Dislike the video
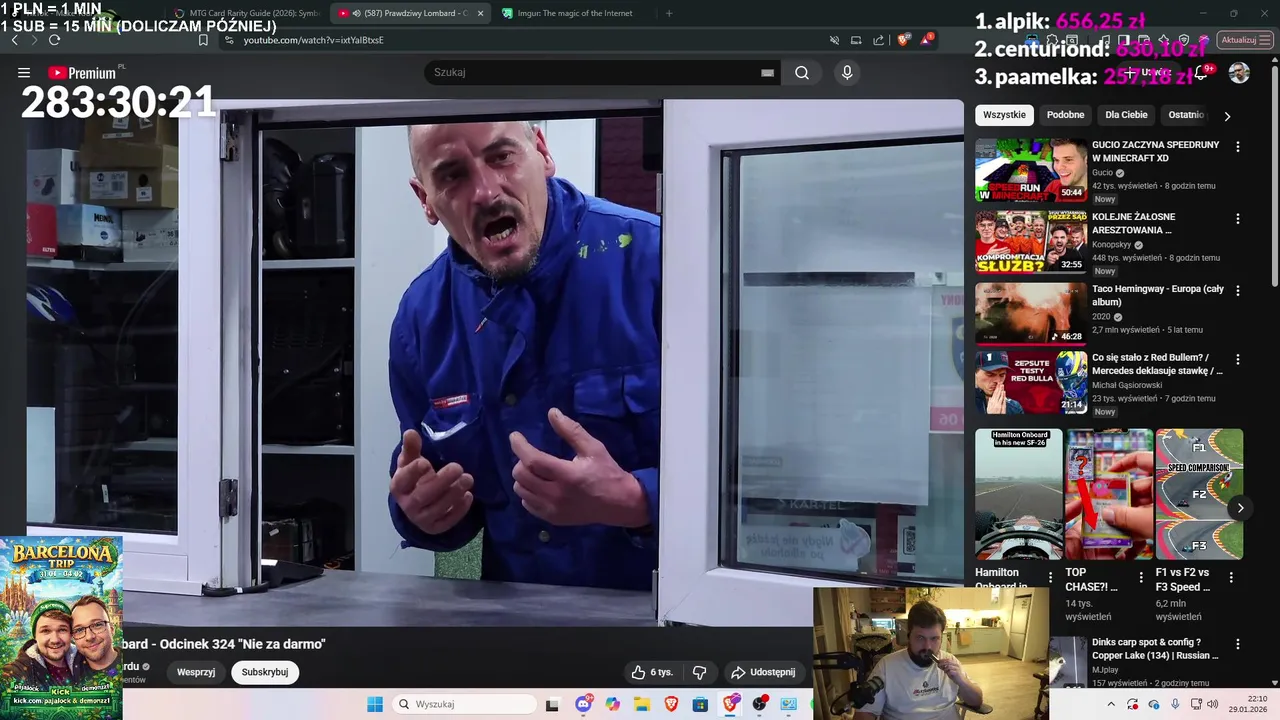 coord(700,672)
